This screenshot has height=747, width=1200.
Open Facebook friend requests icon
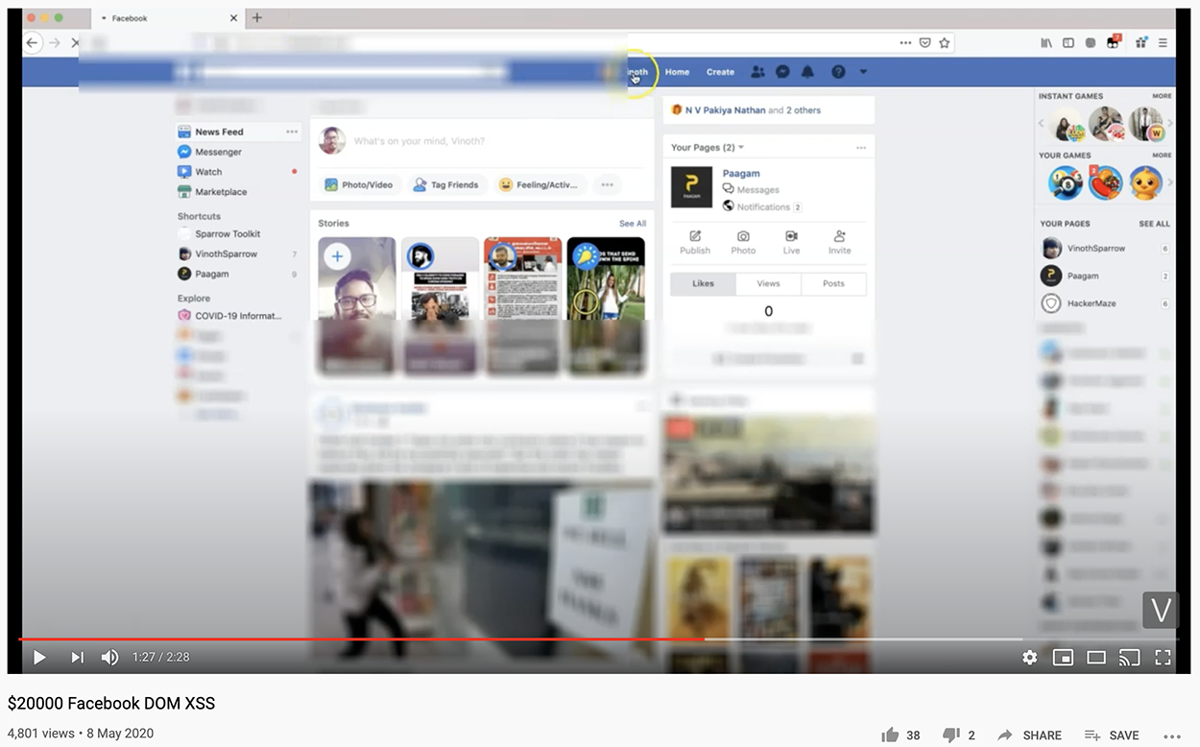click(758, 72)
